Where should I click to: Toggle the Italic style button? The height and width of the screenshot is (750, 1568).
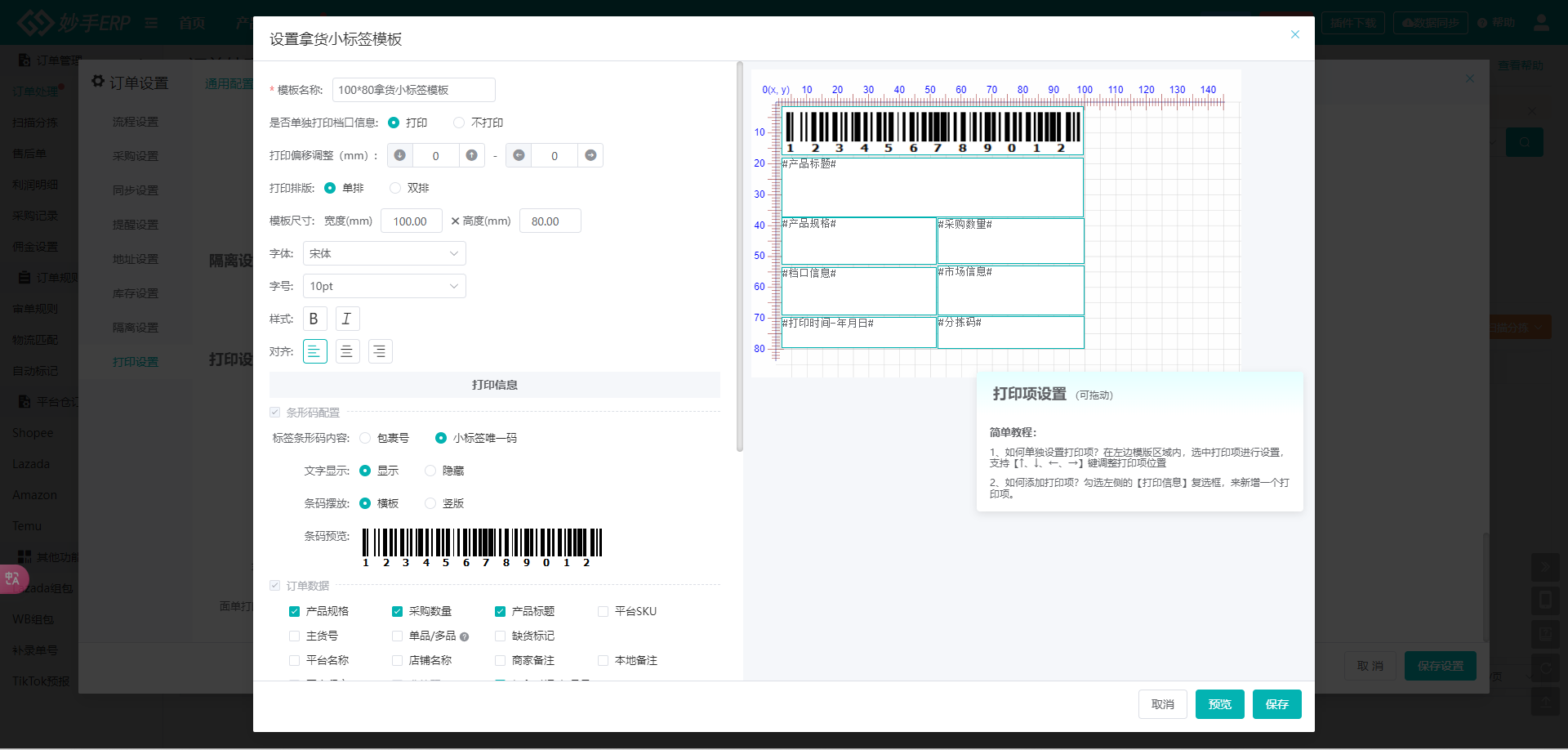[x=347, y=319]
